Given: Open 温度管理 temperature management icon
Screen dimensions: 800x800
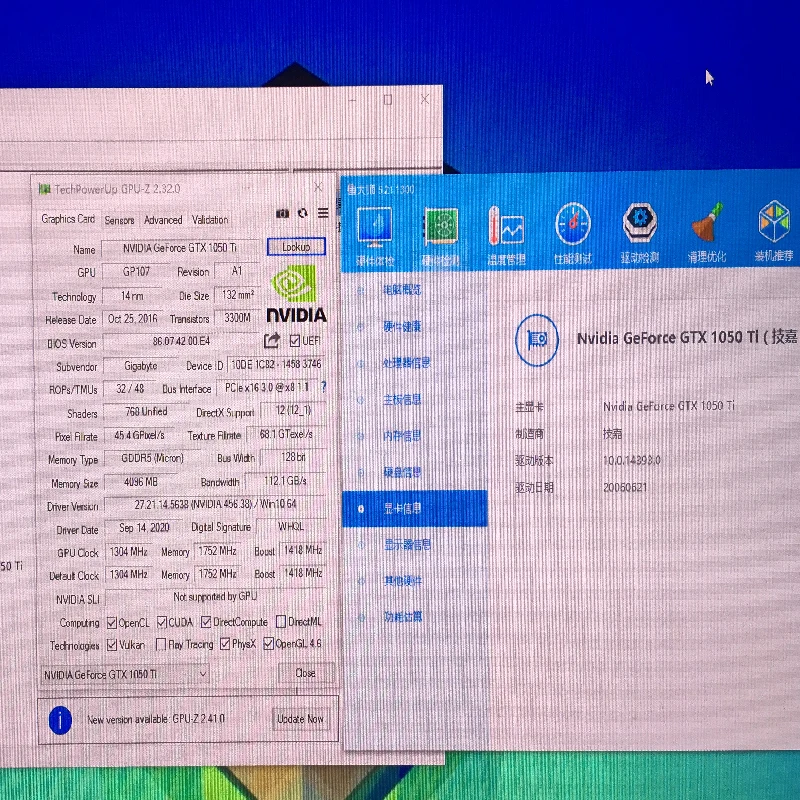Looking at the screenshot, I should pos(506,236).
